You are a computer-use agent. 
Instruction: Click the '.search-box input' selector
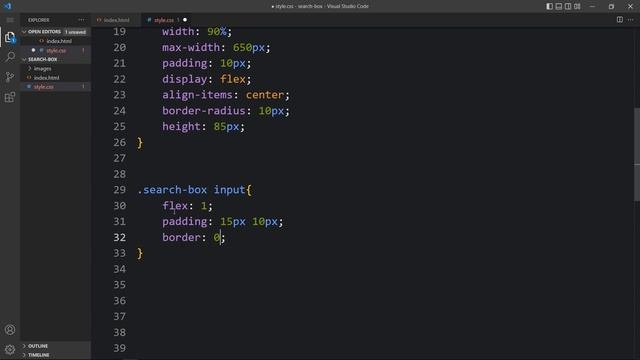pos(191,190)
